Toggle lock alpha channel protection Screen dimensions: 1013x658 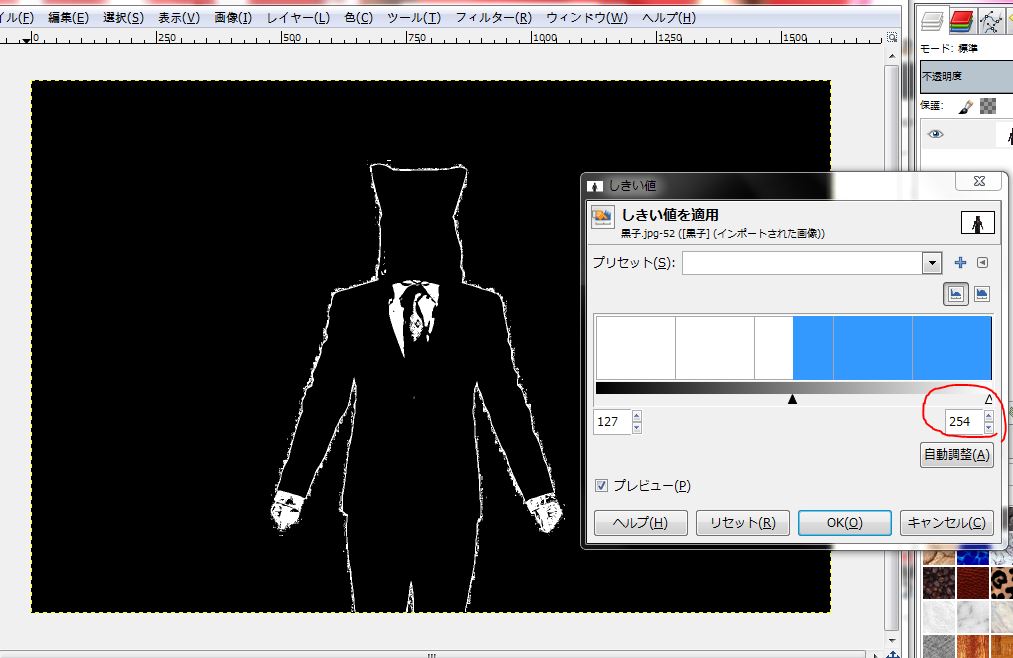click(x=986, y=105)
